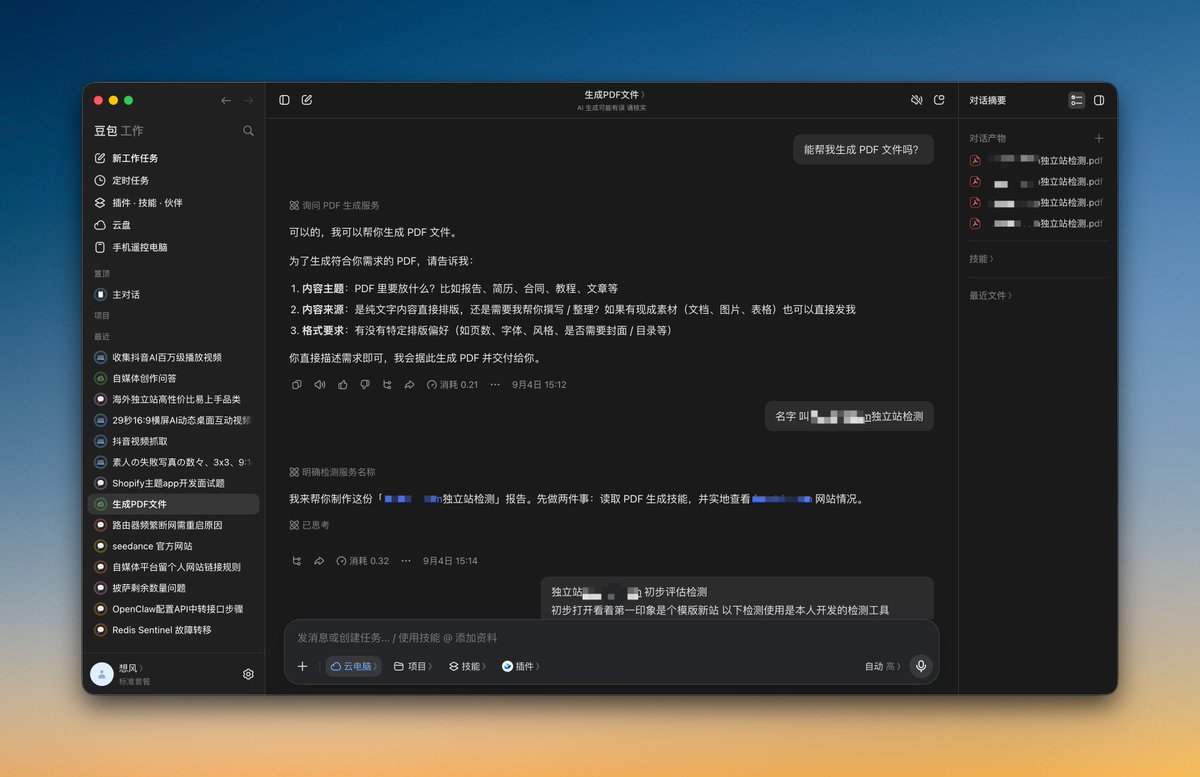Copy the reply dated 9月4日 15:12
The height and width of the screenshot is (777, 1200).
296,384
